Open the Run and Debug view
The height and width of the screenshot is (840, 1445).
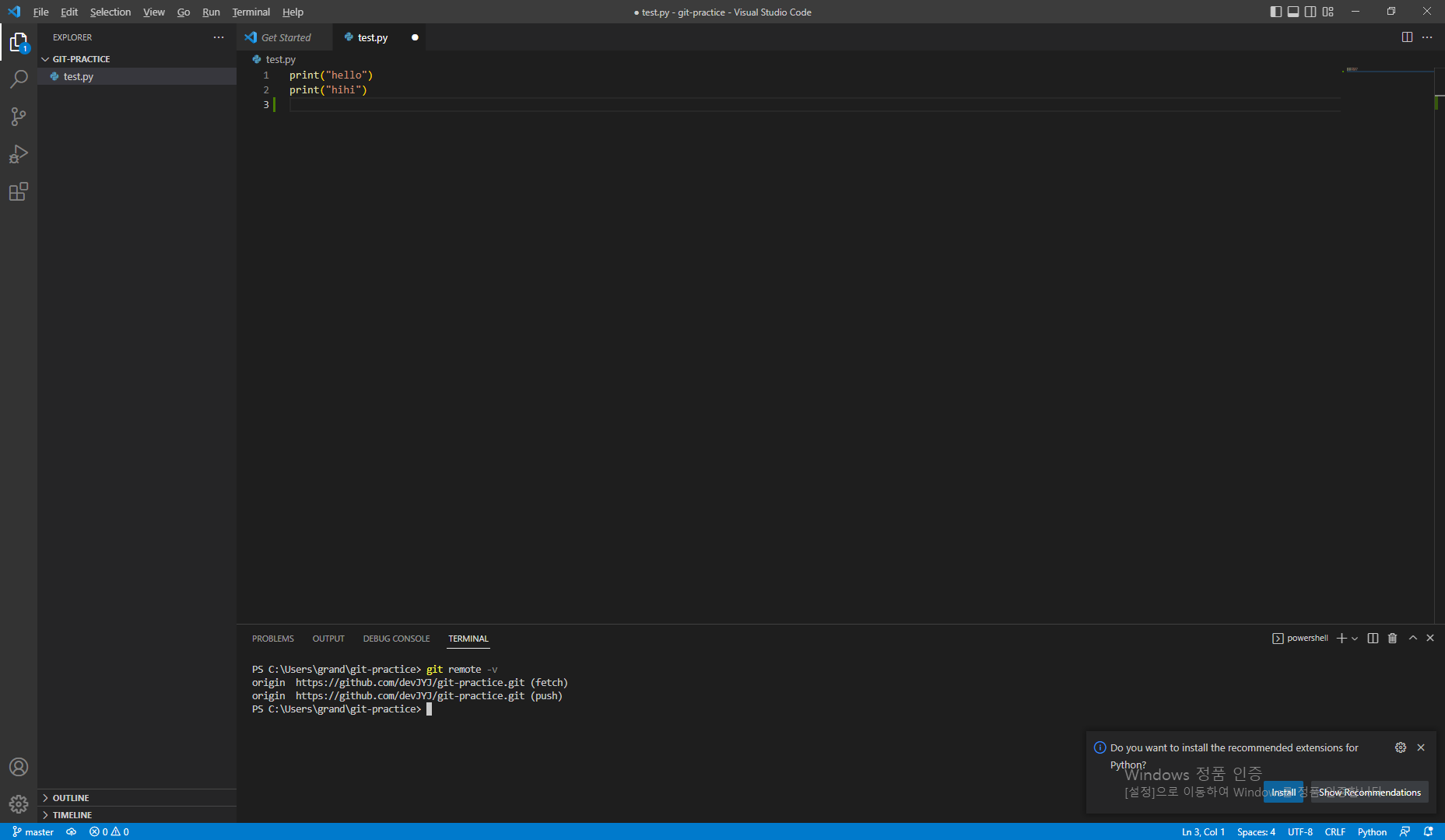pyautogui.click(x=19, y=154)
